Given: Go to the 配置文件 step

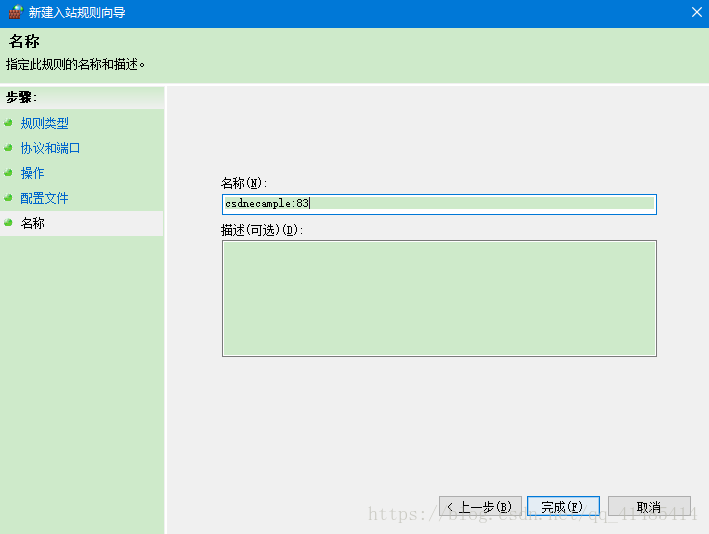Looking at the screenshot, I should [44, 198].
